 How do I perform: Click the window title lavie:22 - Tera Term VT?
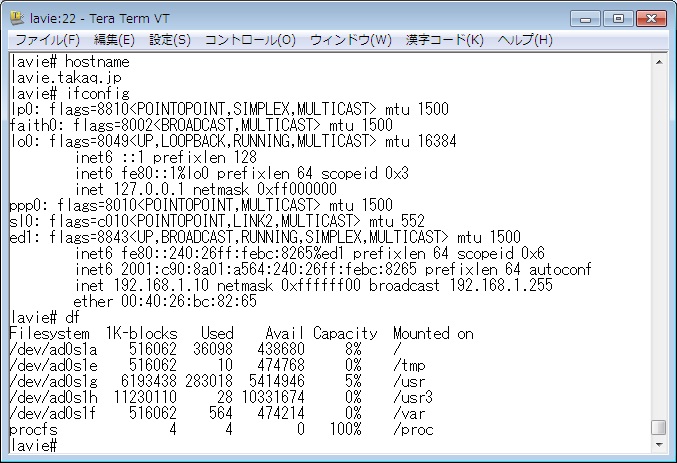coord(100,19)
